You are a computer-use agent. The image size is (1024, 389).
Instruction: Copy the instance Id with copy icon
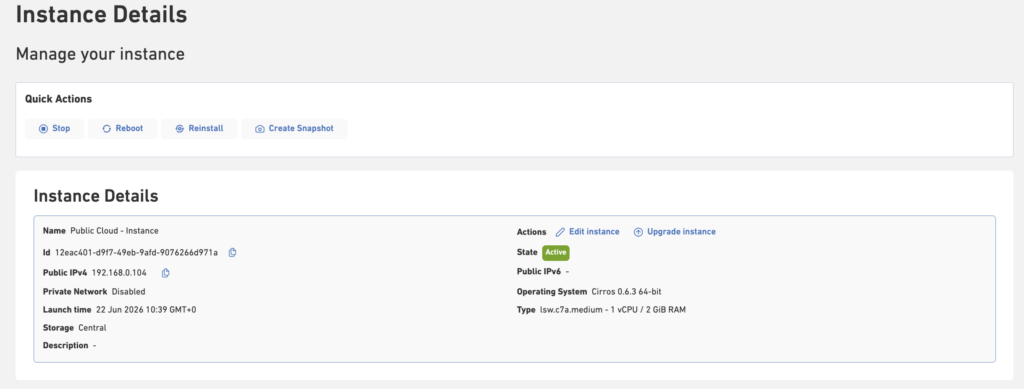click(x=232, y=253)
